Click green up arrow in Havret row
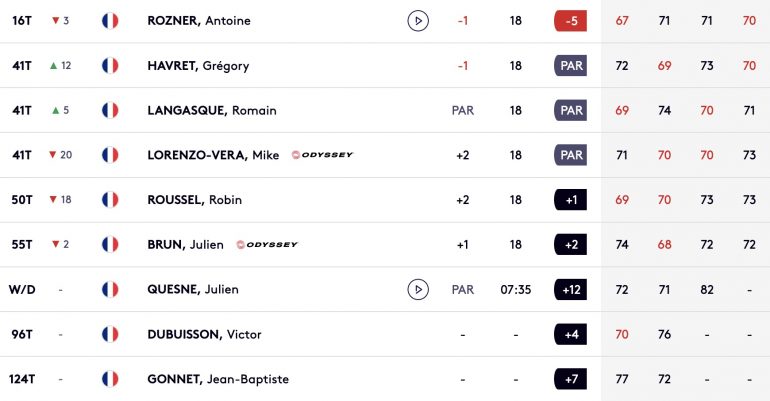 coord(54,65)
